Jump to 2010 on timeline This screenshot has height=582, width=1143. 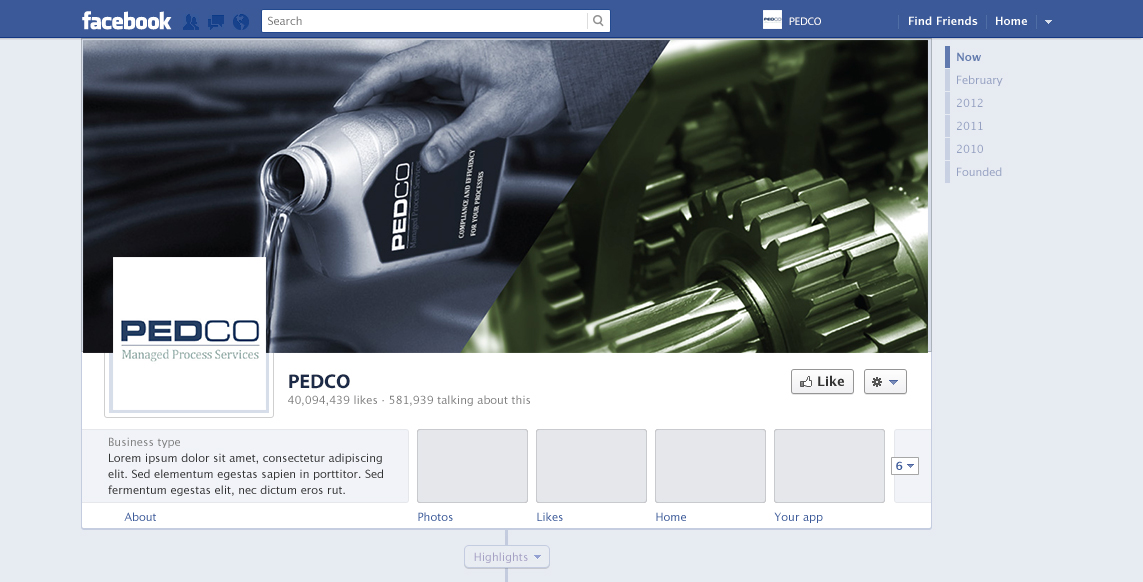click(970, 149)
